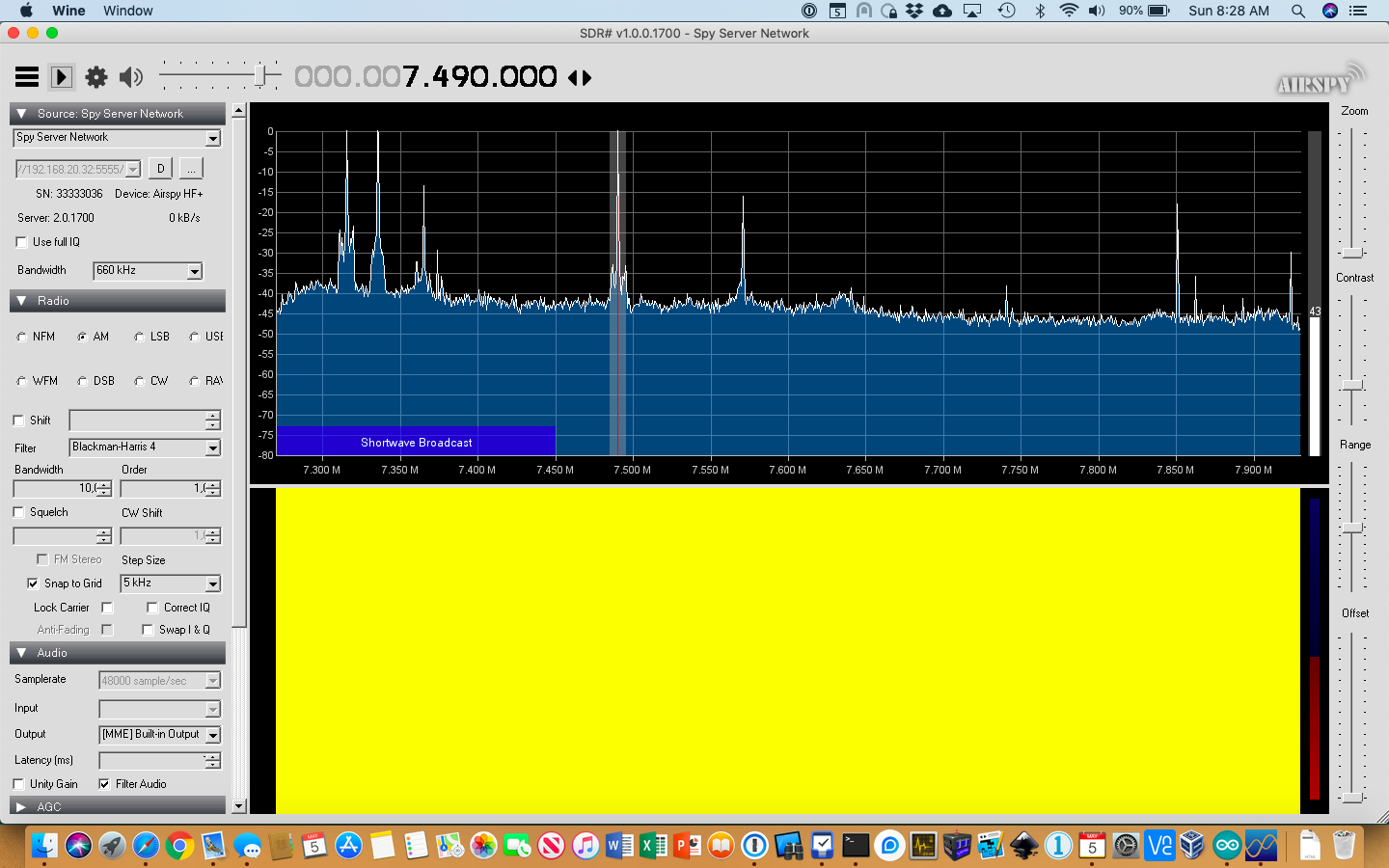Open Microsoft Excel from the dock
Viewport: 1389px width, 868px height.
653,846
